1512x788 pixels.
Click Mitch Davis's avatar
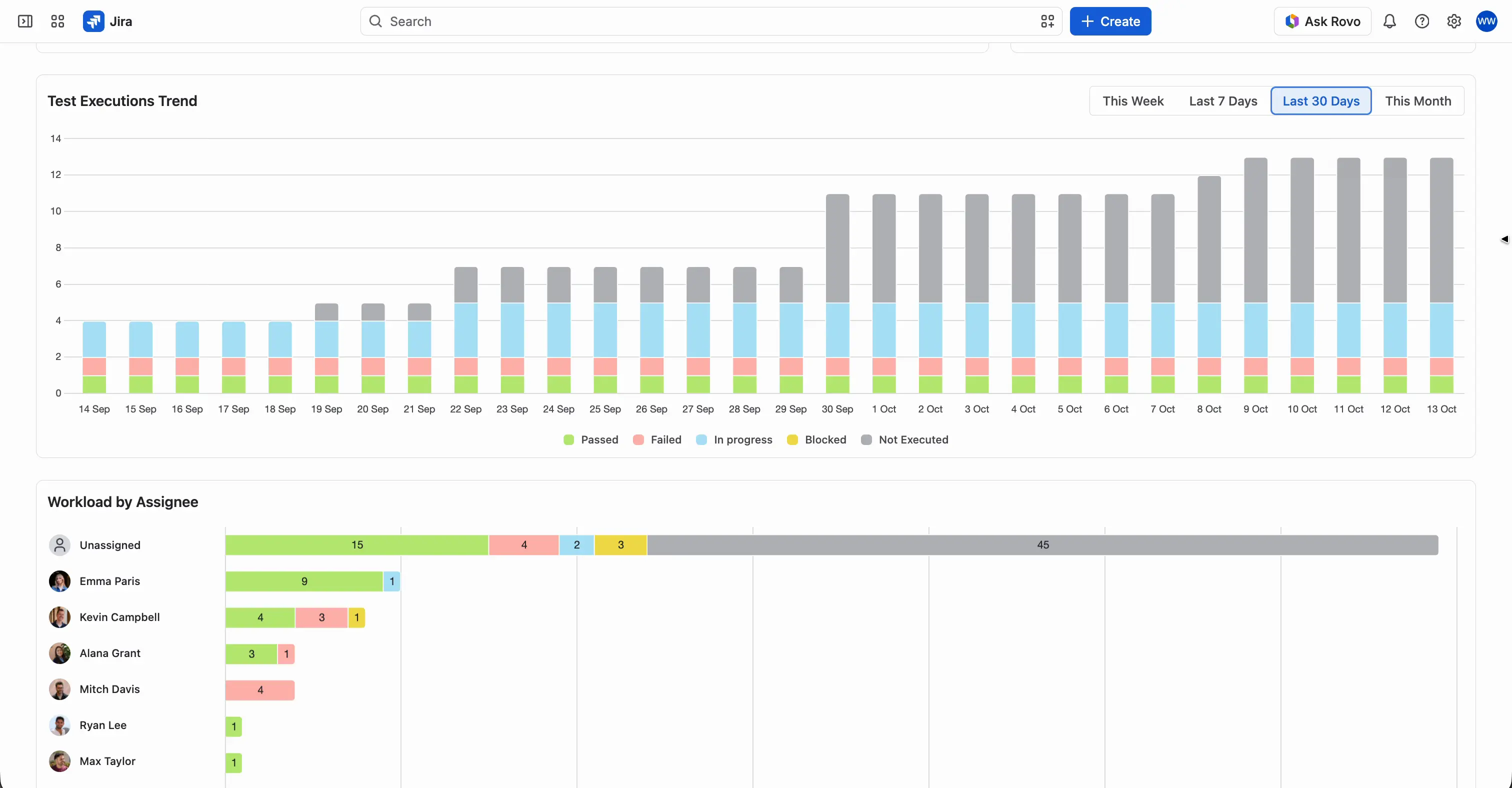(59, 689)
